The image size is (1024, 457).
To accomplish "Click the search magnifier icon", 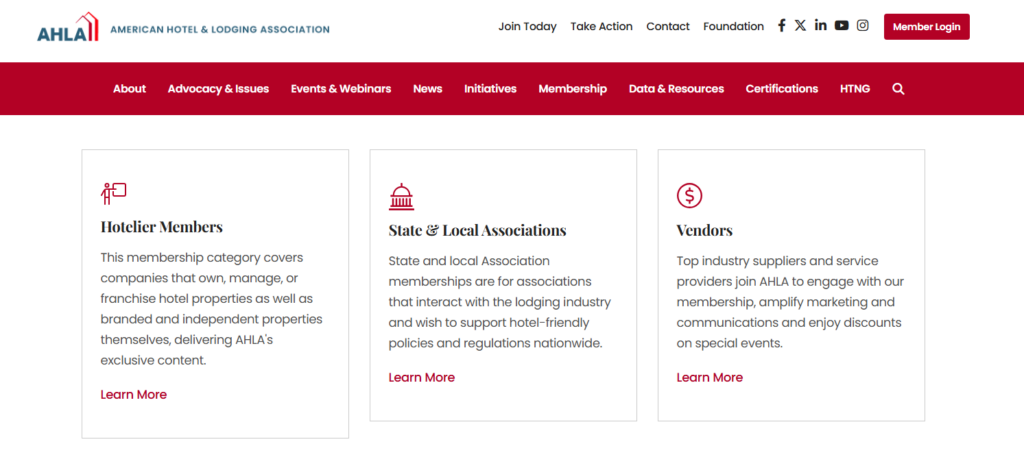I will click(899, 89).
